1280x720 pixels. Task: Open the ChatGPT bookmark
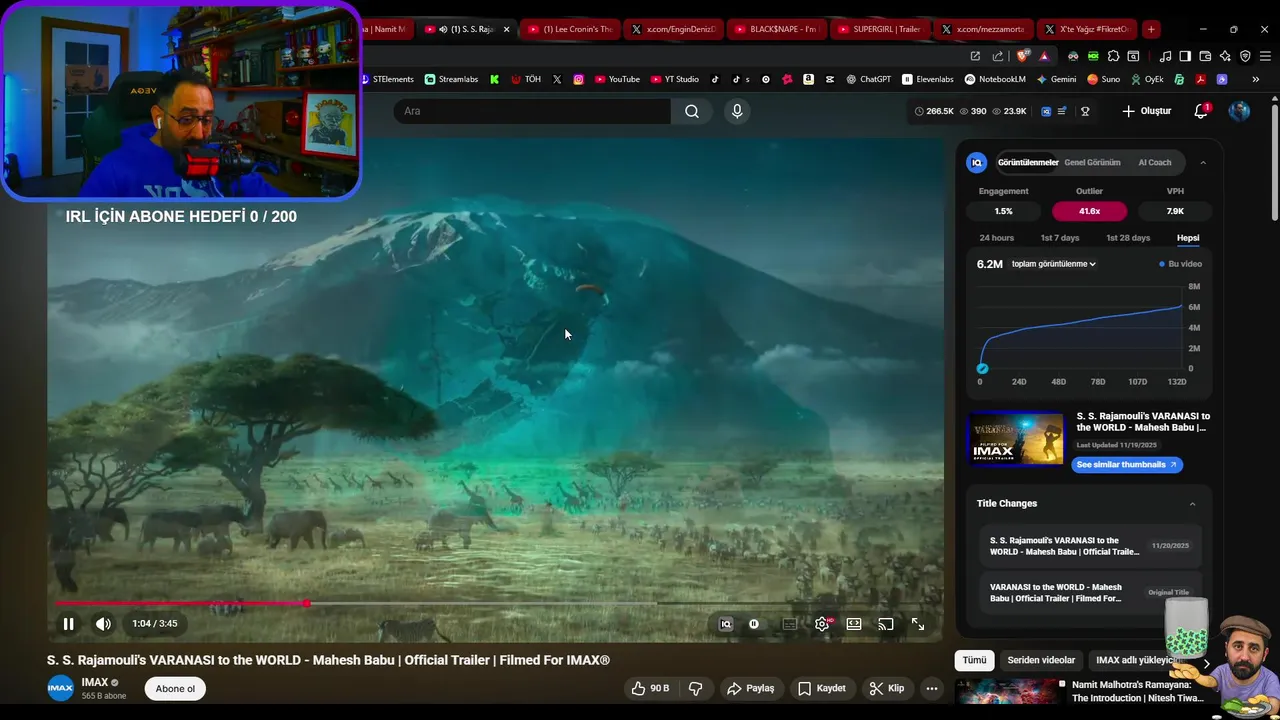point(868,79)
